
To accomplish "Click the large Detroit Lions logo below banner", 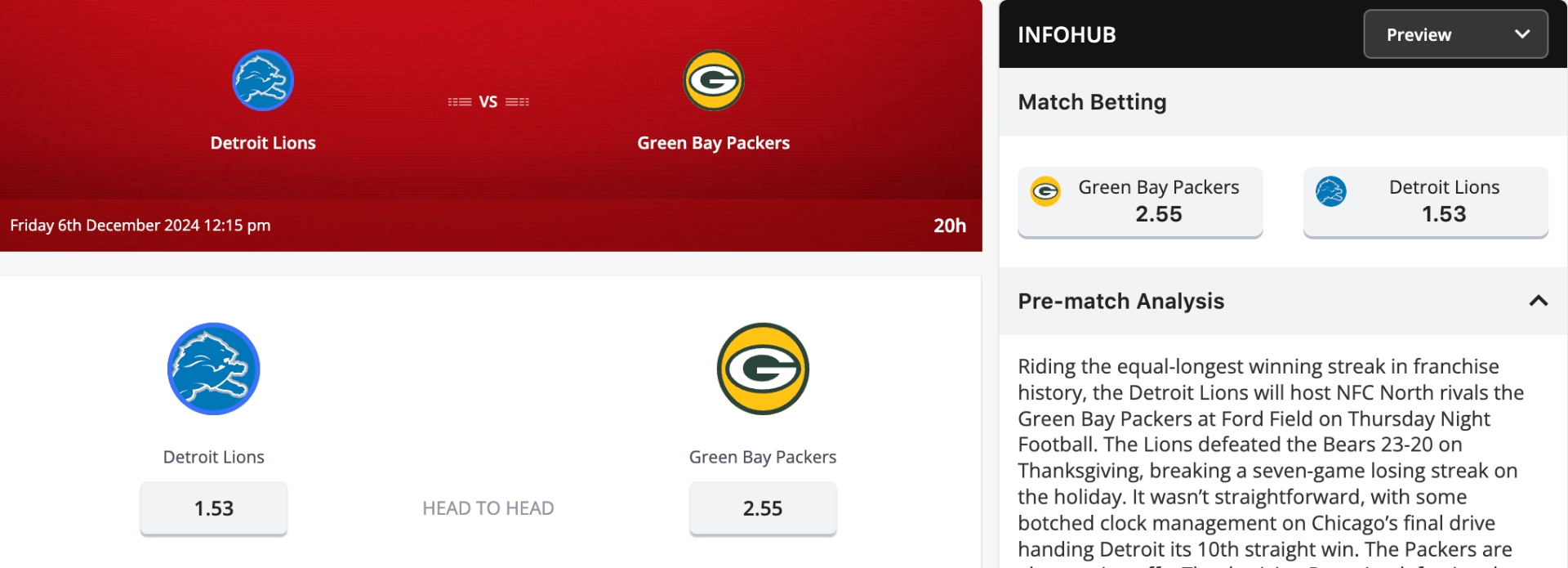I will pos(214,369).
